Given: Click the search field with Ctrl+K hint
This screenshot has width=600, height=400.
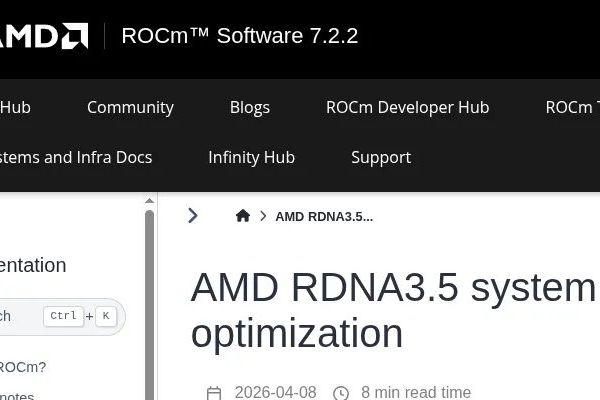Looking at the screenshot, I should tap(61, 317).
